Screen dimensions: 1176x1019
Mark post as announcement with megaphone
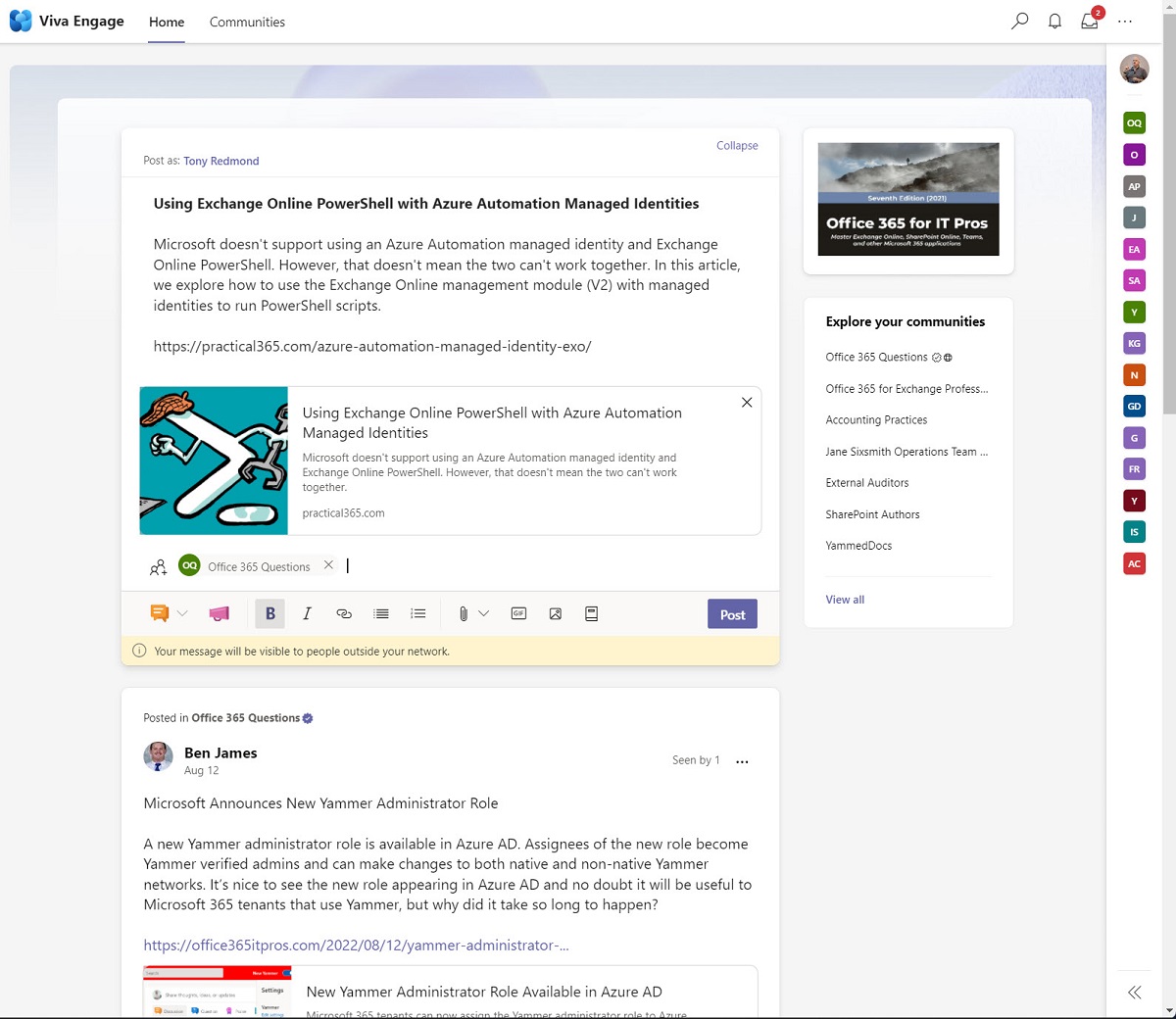[x=219, y=613]
